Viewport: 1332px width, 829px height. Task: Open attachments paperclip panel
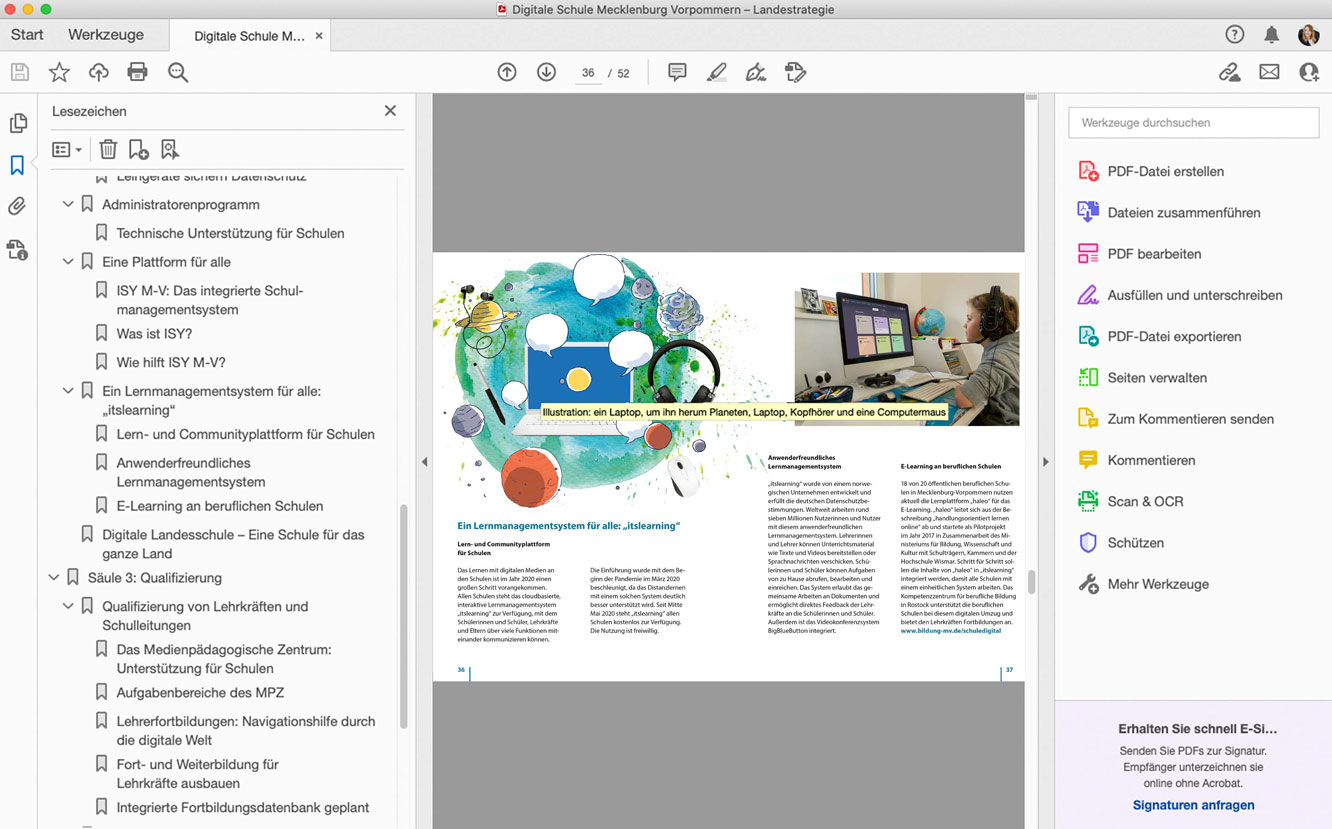click(x=17, y=207)
